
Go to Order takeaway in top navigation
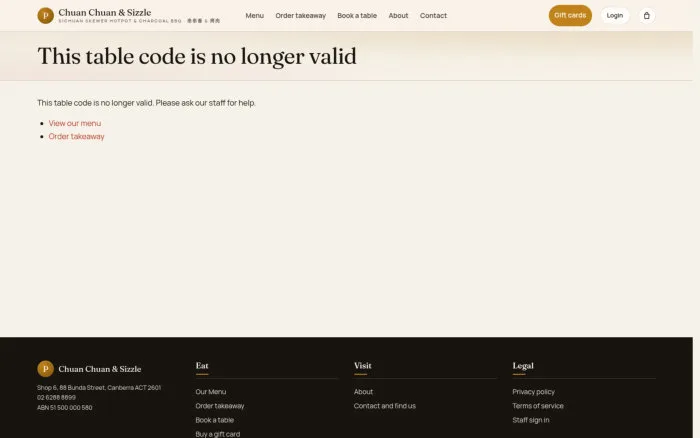pos(300,16)
